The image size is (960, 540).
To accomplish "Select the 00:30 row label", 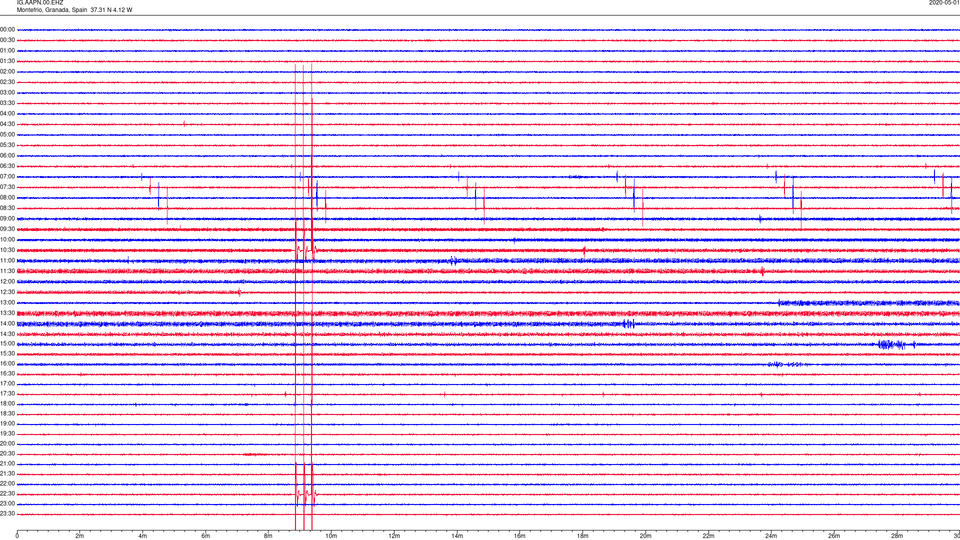I will coord(7,40).
